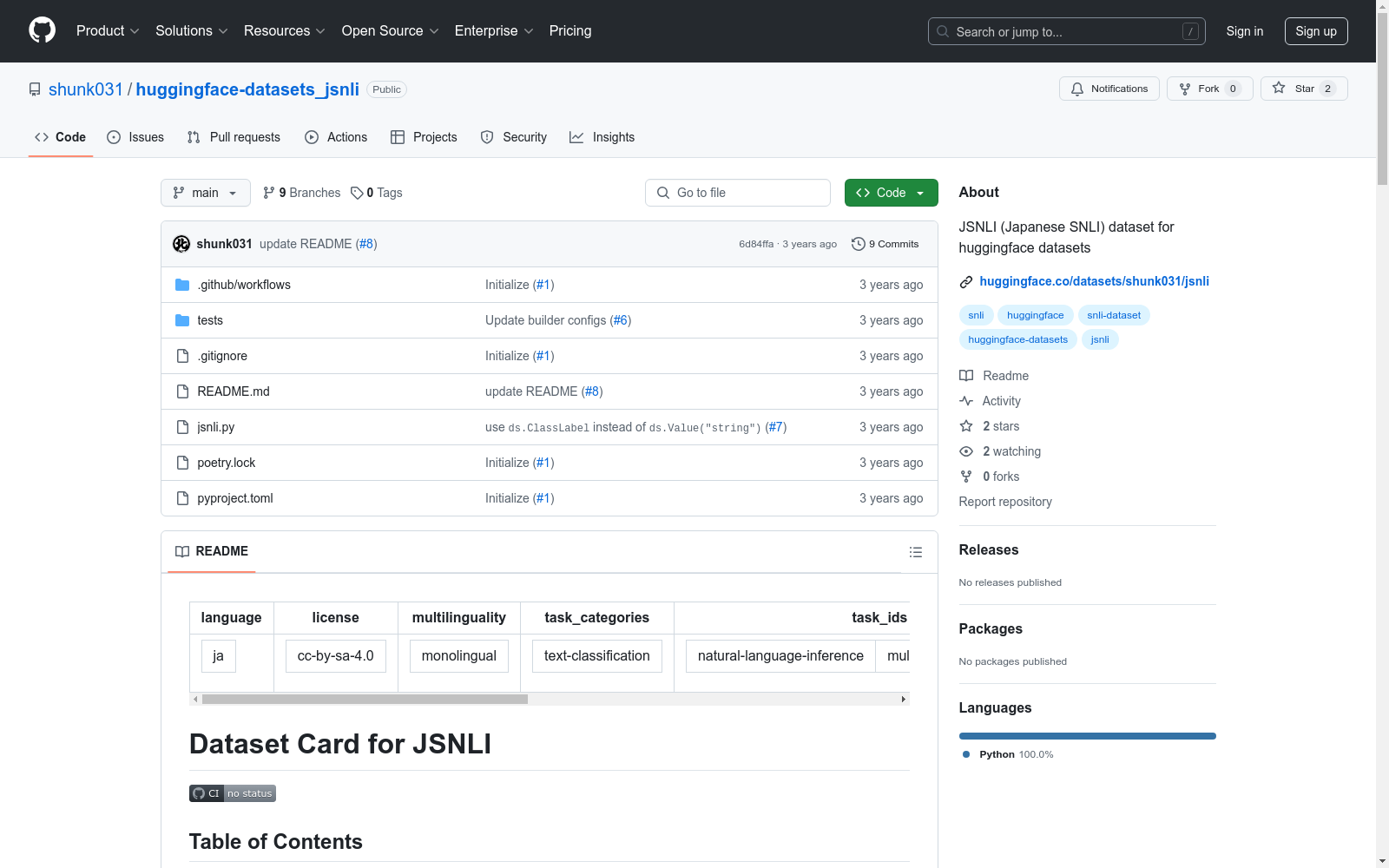Focus the Search or jump to field
This screenshot has height=868, width=1389.
coord(1067,31)
